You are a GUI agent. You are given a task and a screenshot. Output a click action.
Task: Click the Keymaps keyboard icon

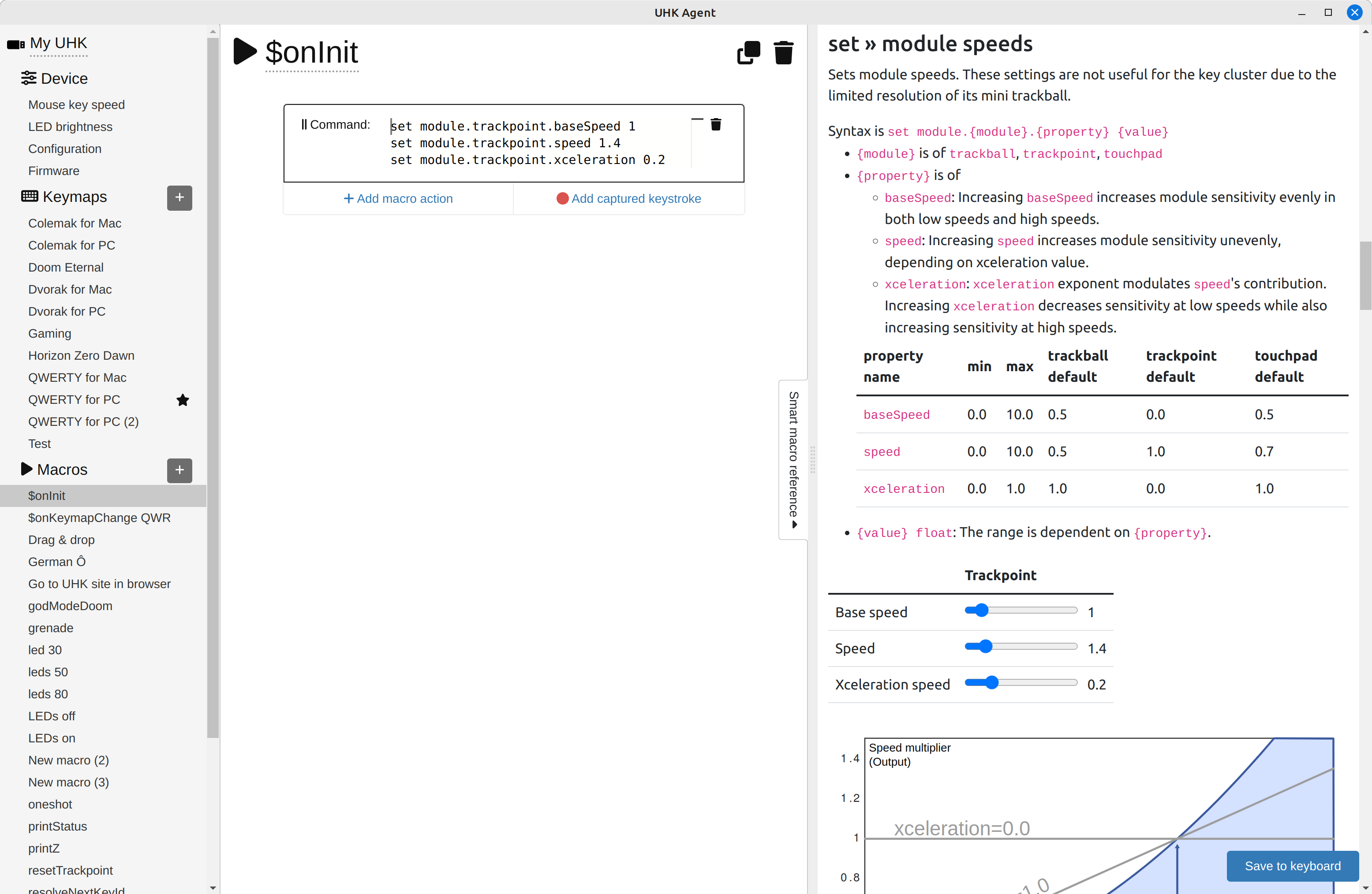(x=30, y=196)
